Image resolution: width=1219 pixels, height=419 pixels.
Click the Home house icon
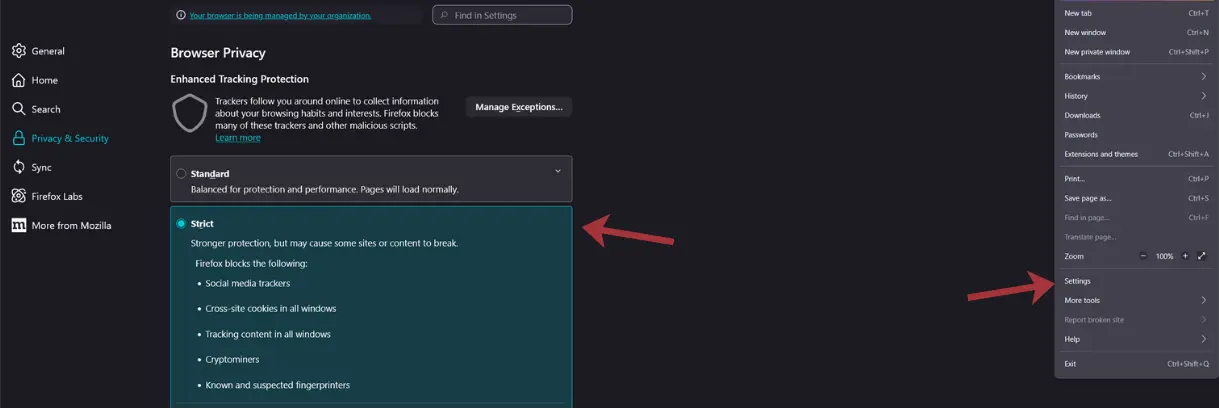19,80
